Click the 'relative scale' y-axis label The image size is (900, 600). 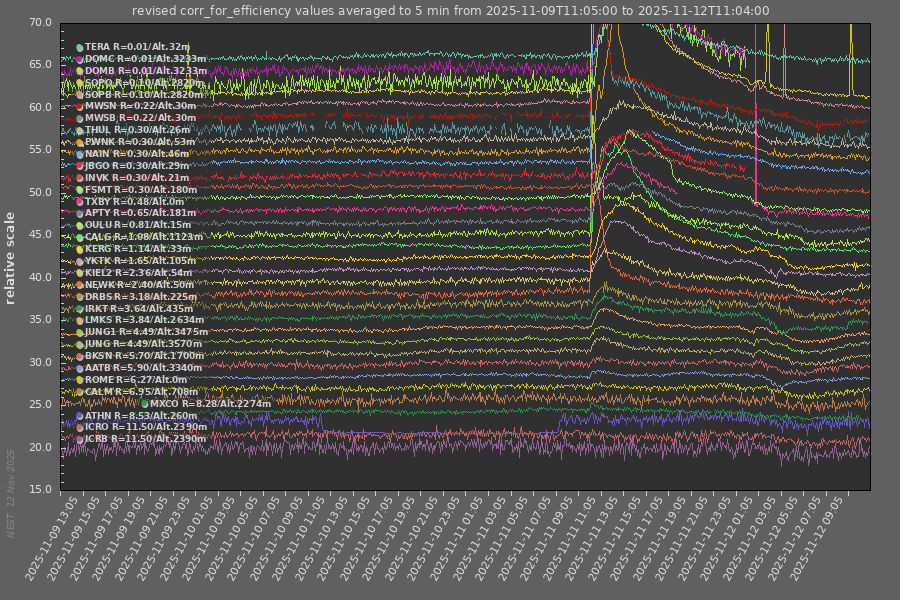point(11,257)
